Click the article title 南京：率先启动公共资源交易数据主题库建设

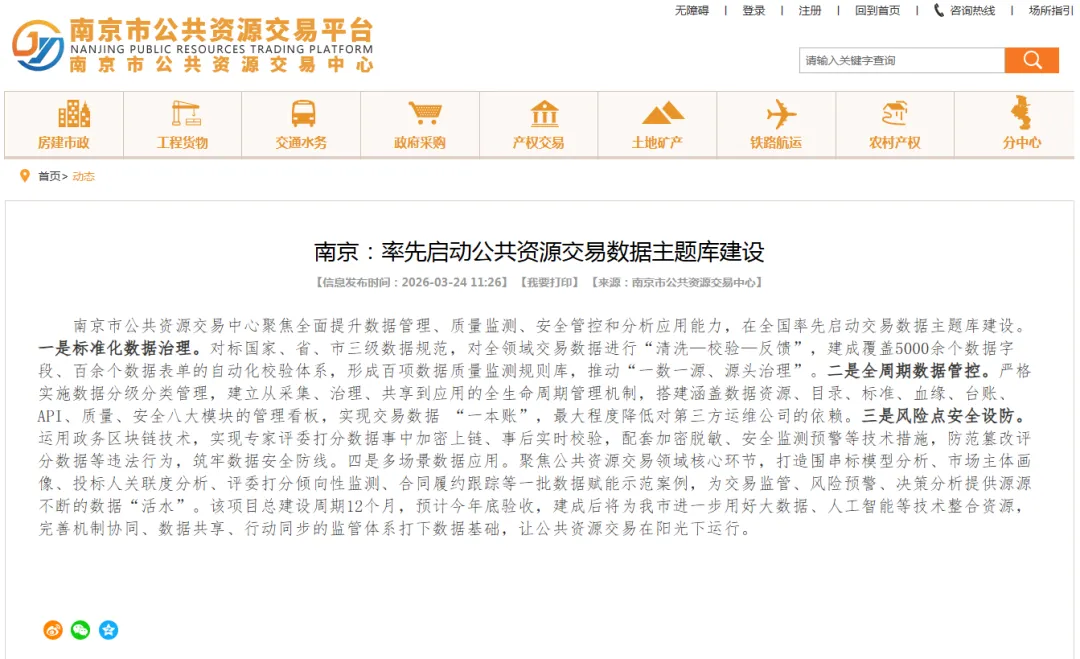pos(539,252)
